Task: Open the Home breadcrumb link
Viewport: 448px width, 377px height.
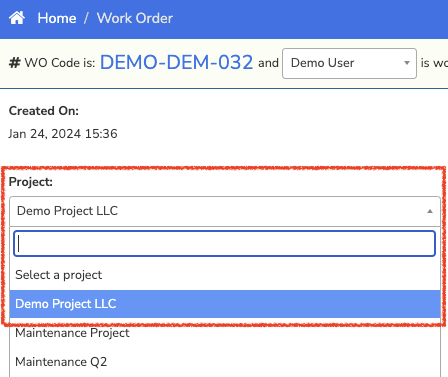Action: [x=57, y=18]
